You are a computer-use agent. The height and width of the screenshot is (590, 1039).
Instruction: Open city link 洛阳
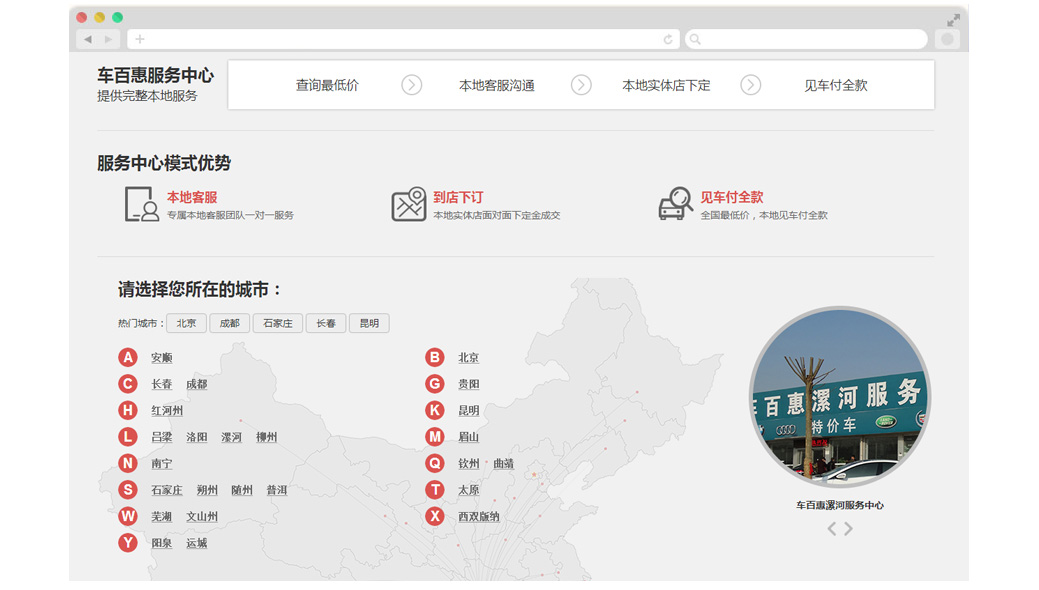(x=197, y=437)
